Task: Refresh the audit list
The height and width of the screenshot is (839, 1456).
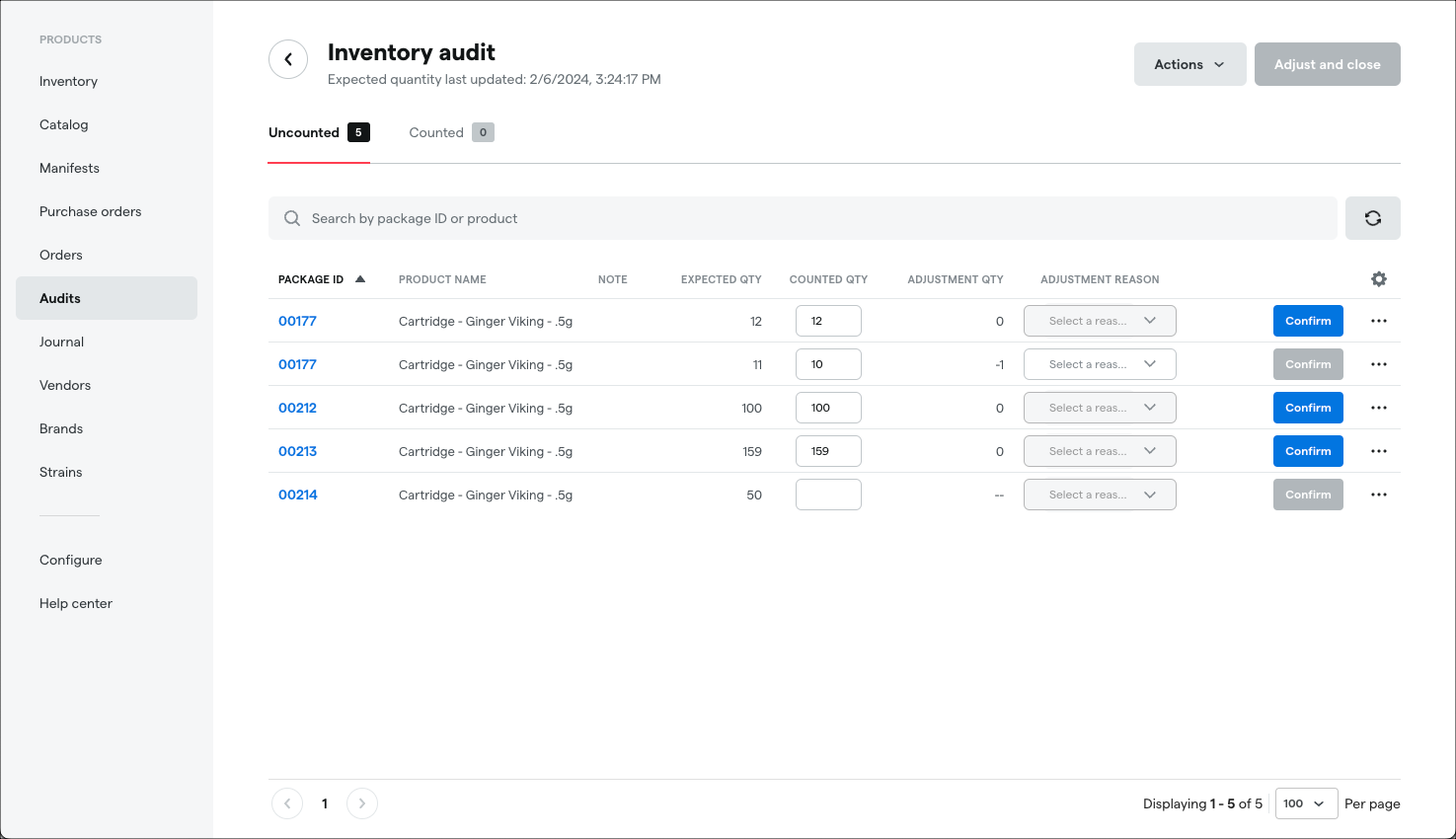Action: [x=1372, y=218]
